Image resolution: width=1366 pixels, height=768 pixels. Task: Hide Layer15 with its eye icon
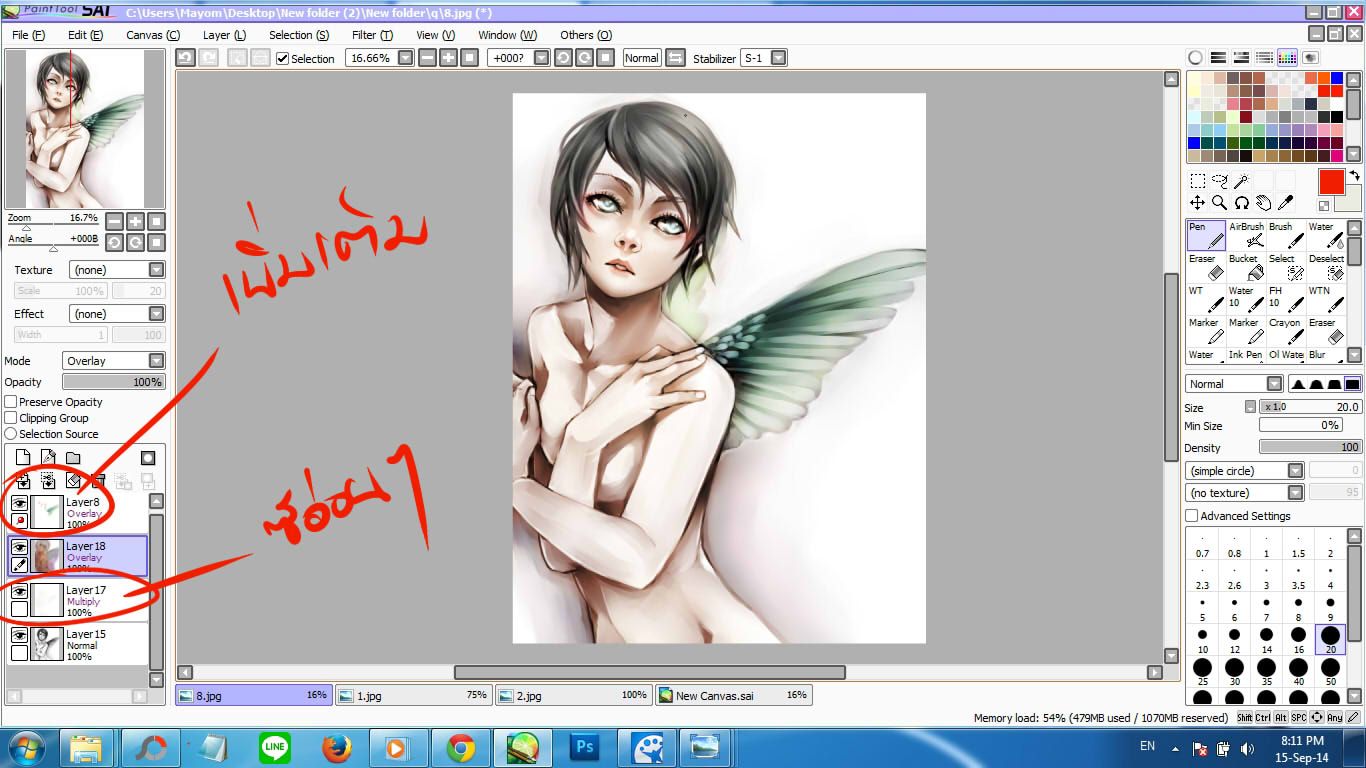tap(19, 635)
